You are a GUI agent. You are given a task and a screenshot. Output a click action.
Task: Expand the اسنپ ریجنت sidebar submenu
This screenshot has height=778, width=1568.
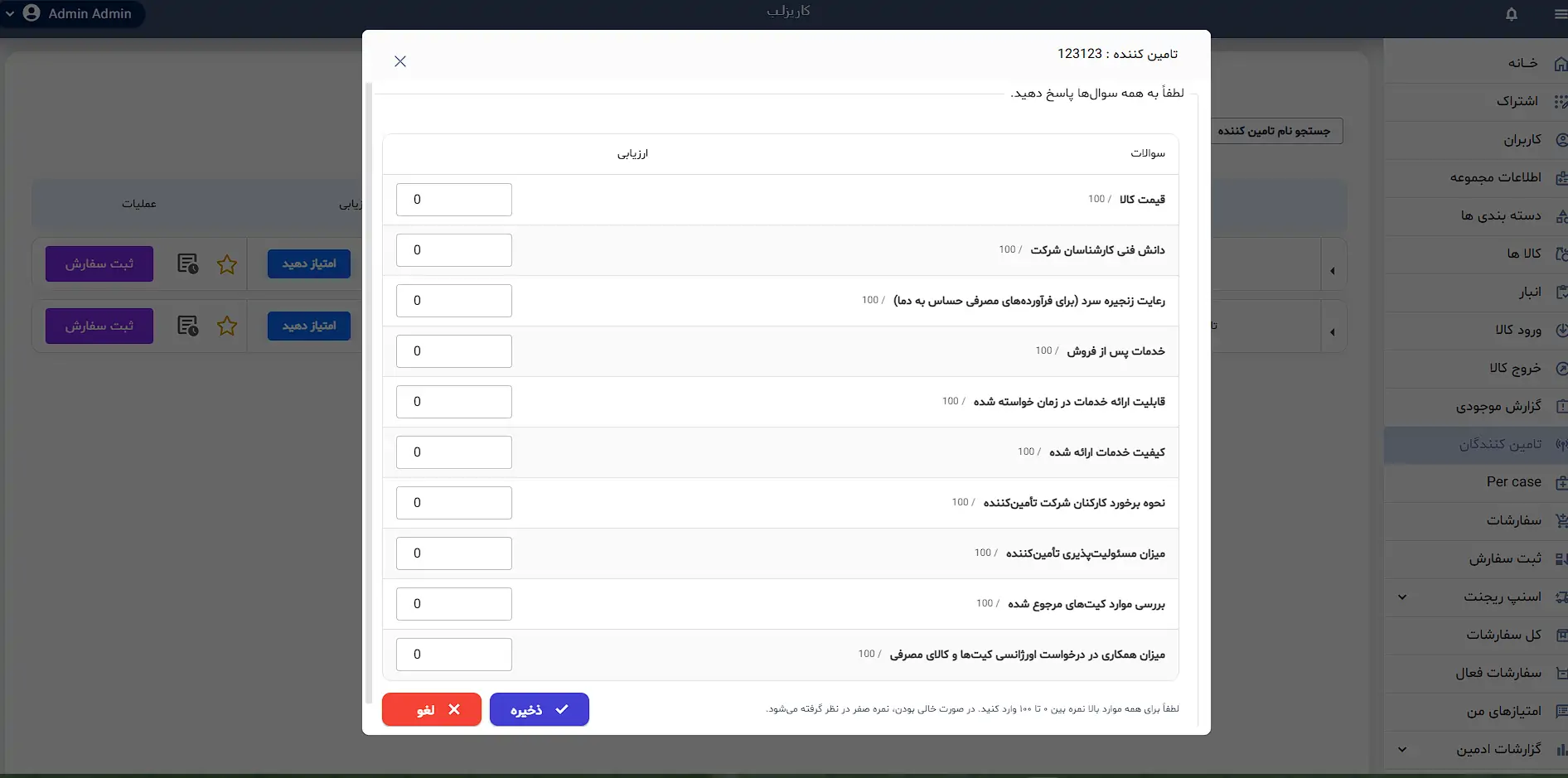pyautogui.click(x=1402, y=597)
